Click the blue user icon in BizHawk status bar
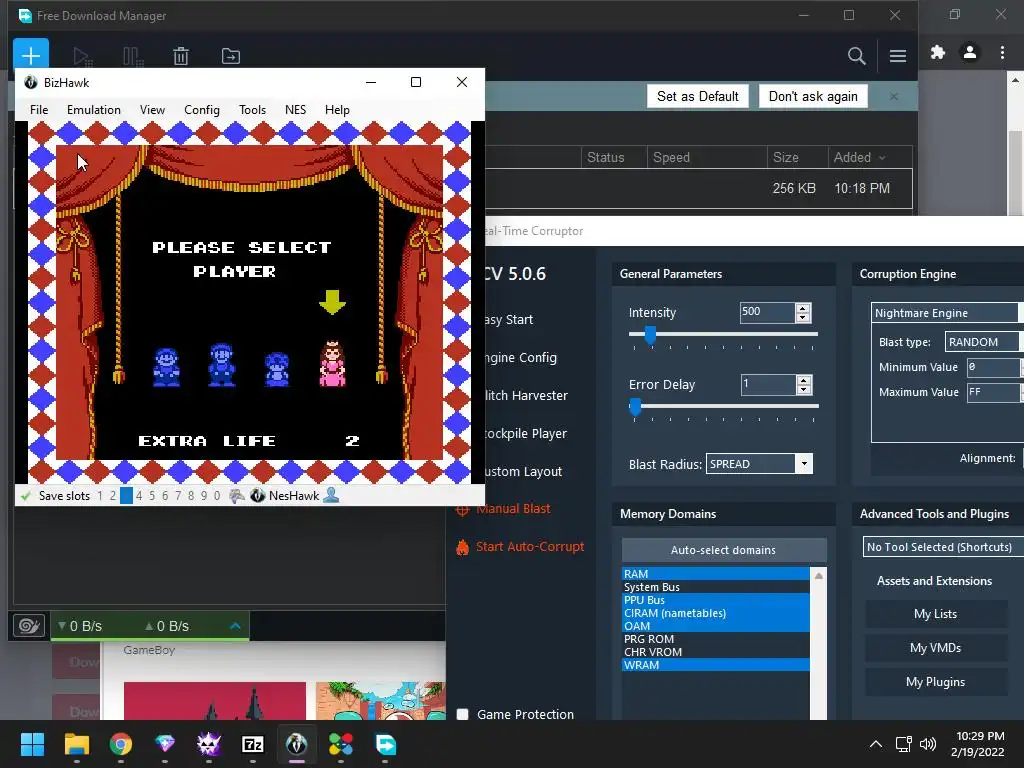This screenshot has width=1024, height=768. coord(331,496)
